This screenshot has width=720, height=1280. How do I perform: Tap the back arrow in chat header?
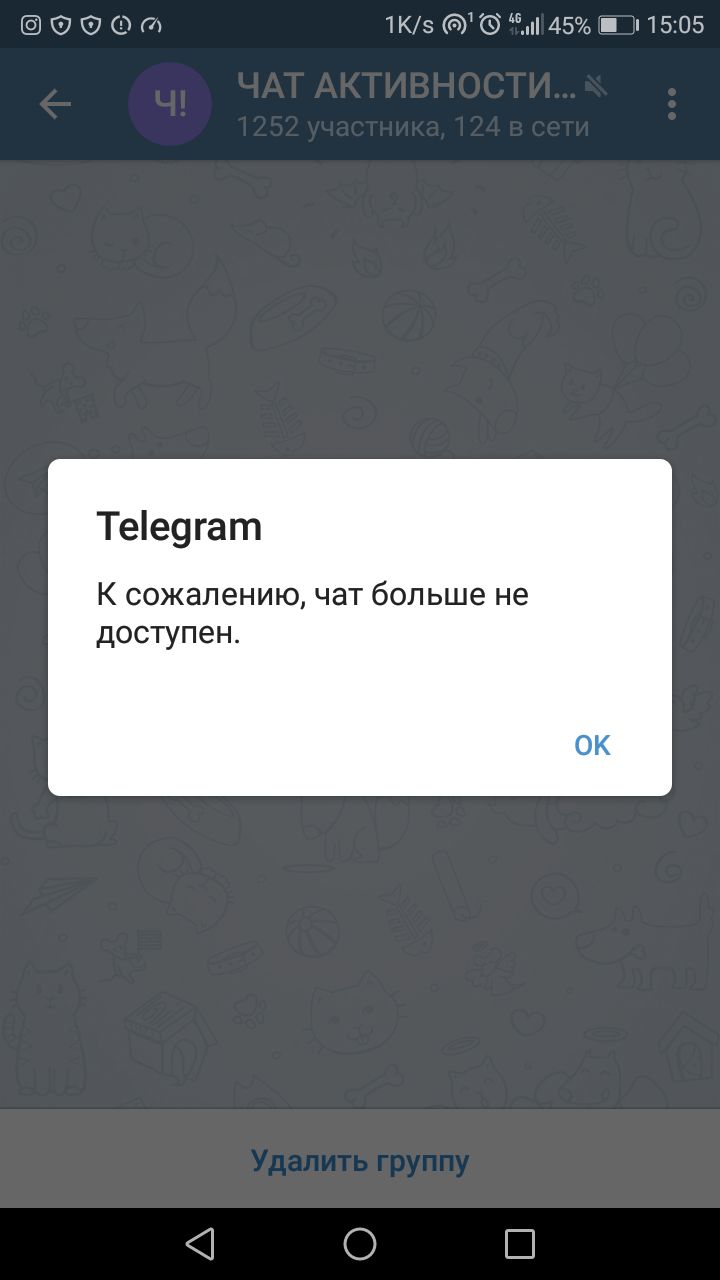click(x=55, y=104)
